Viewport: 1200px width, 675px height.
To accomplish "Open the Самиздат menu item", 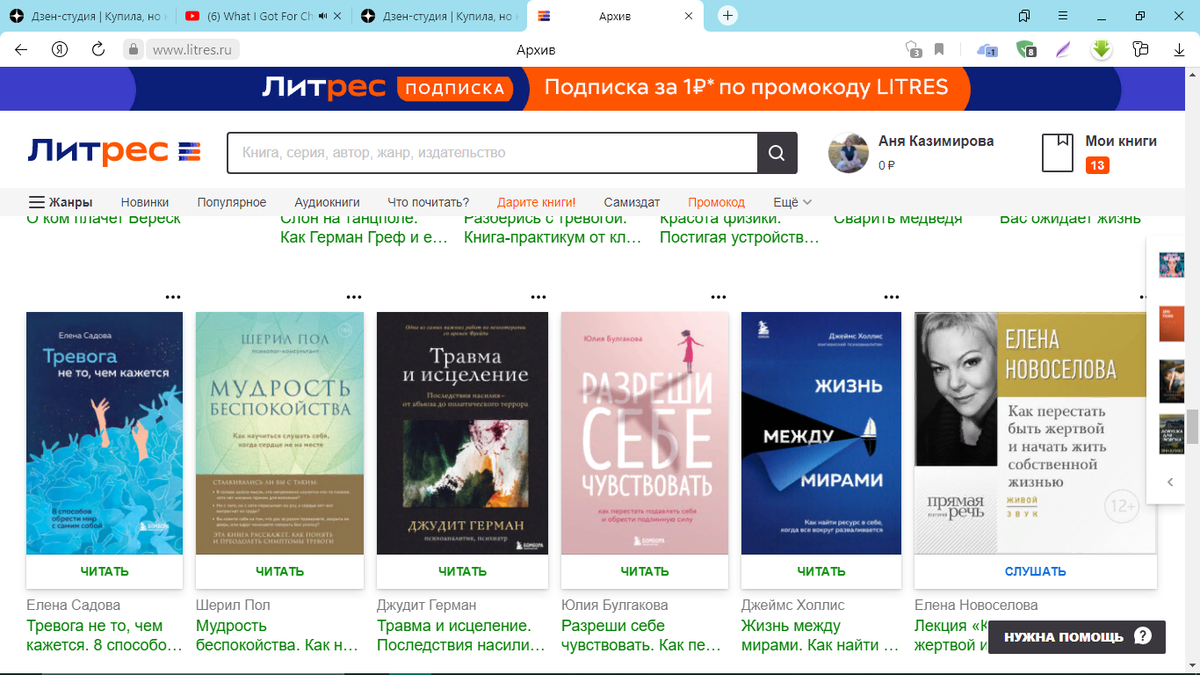I will tap(632, 202).
